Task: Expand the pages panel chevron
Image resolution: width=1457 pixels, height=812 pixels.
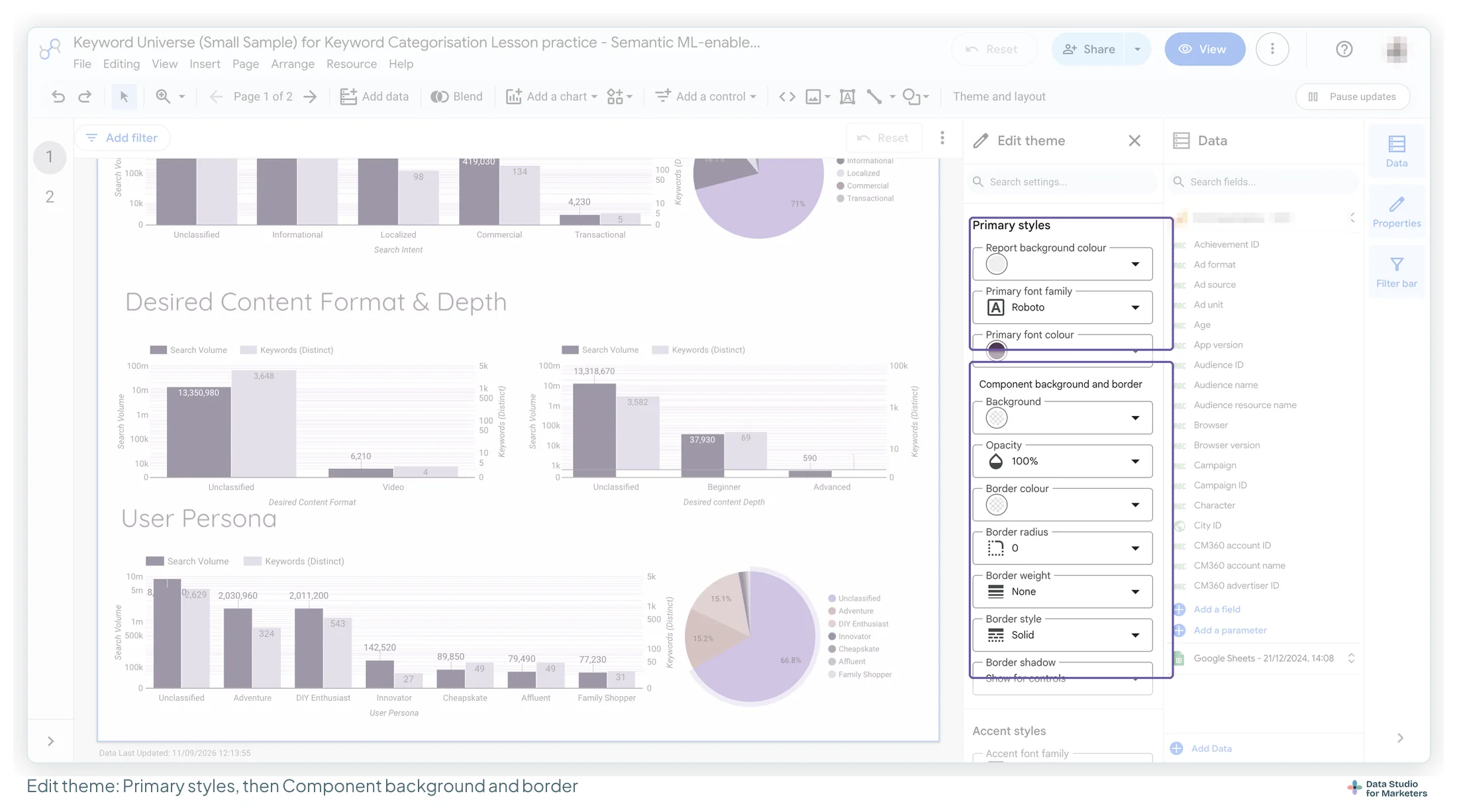Action: [x=50, y=741]
